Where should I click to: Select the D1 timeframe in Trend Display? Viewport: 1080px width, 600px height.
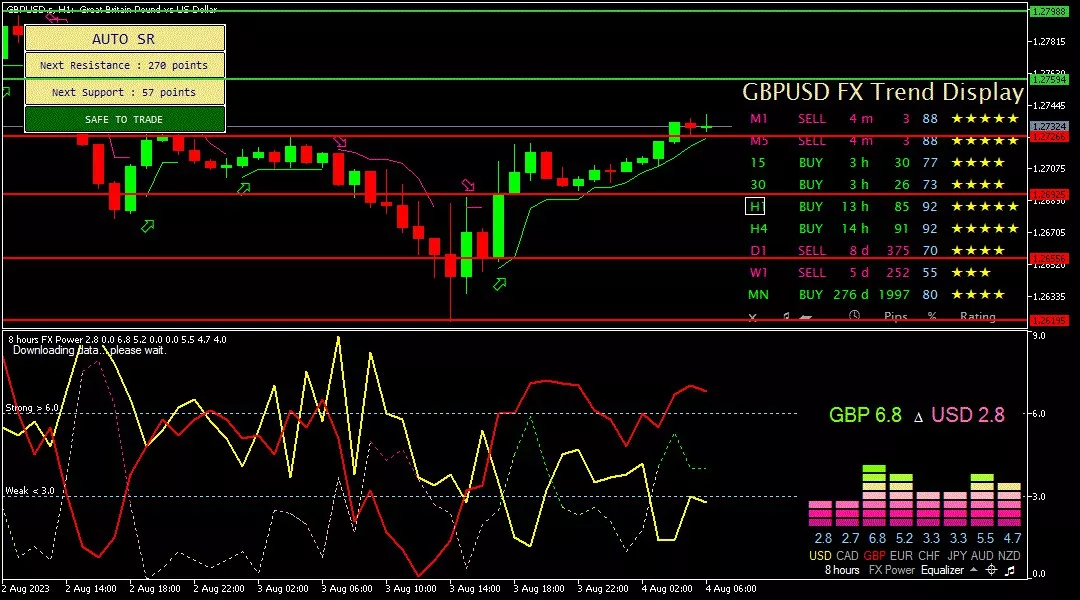[758, 251]
